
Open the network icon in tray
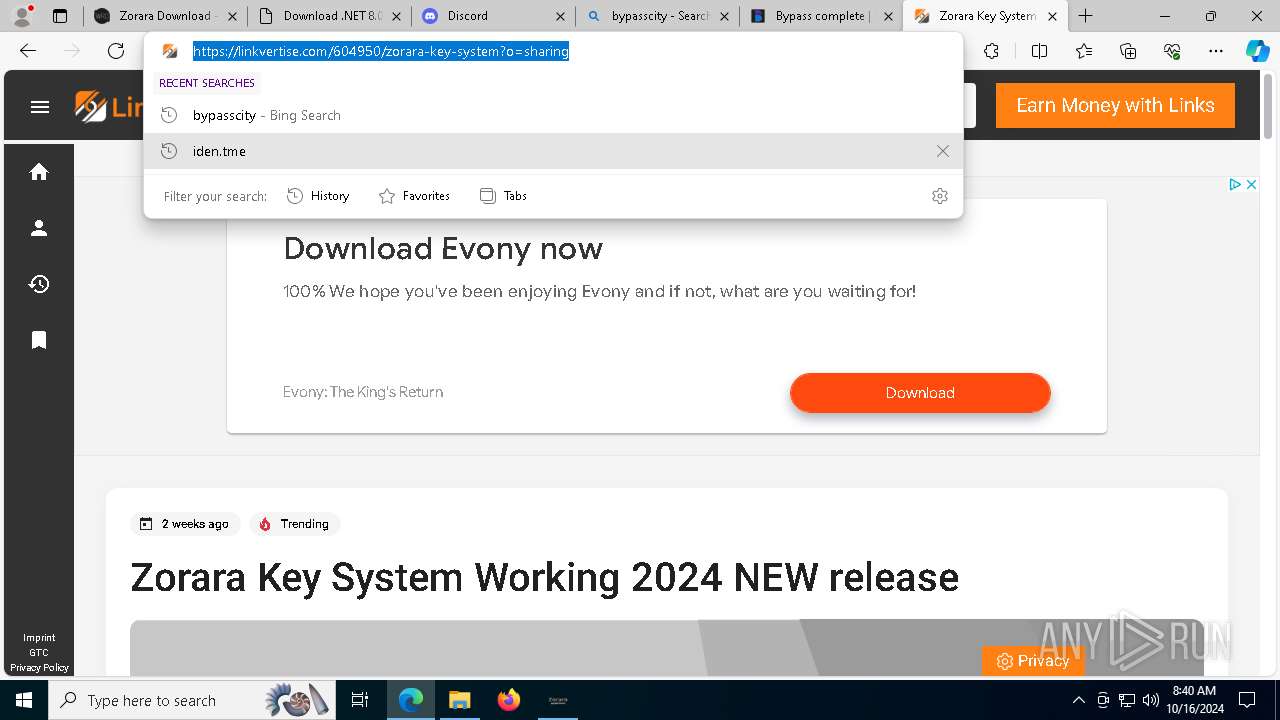click(x=1127, y=700)
